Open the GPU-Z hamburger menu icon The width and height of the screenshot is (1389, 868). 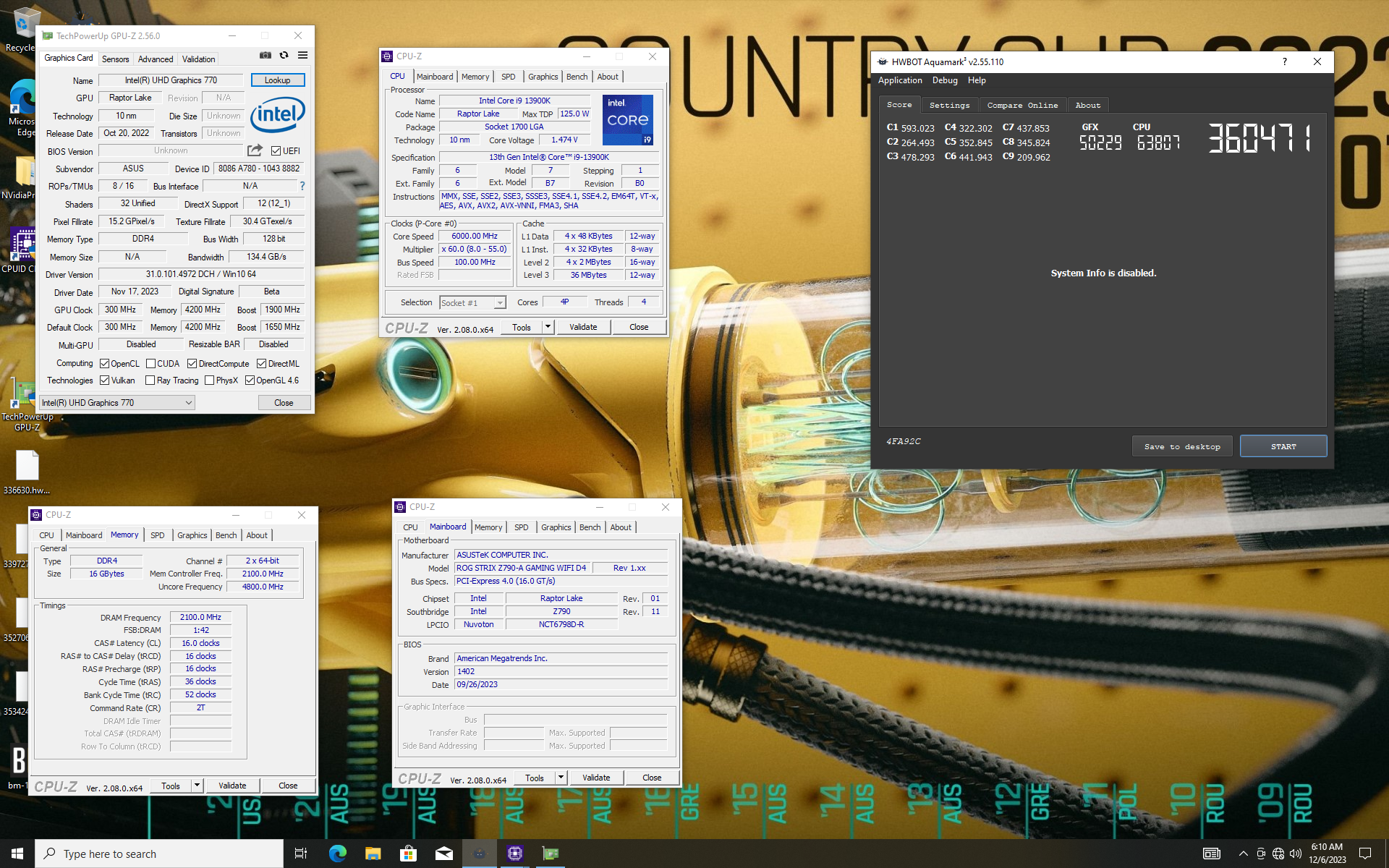302,56
